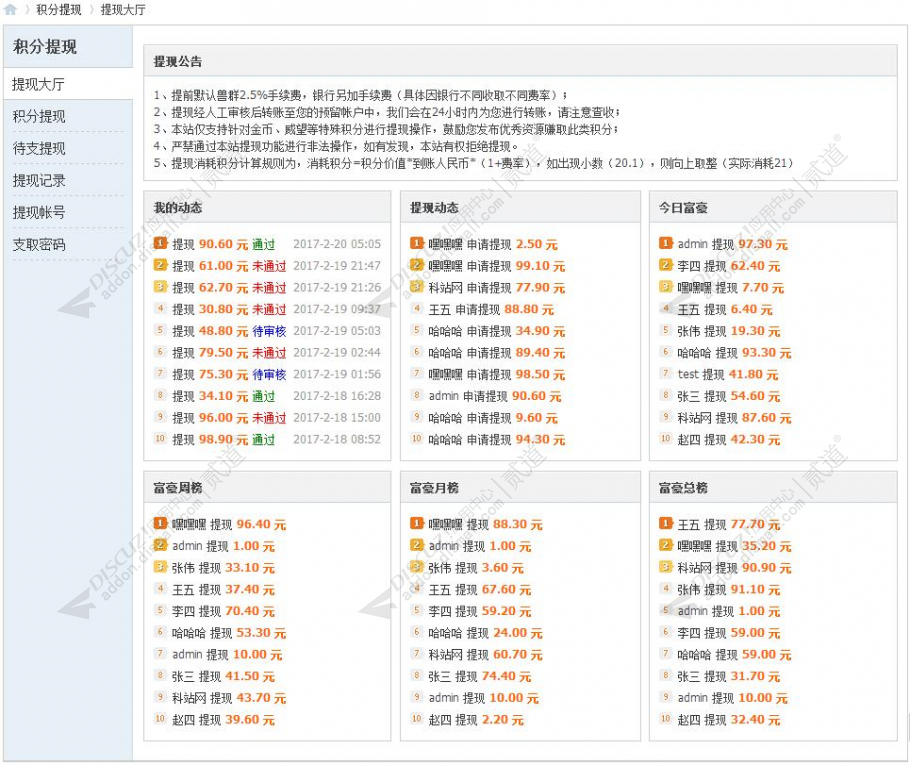
Task: Click the home icon in breadcrumb
Action: pos(10,9)
